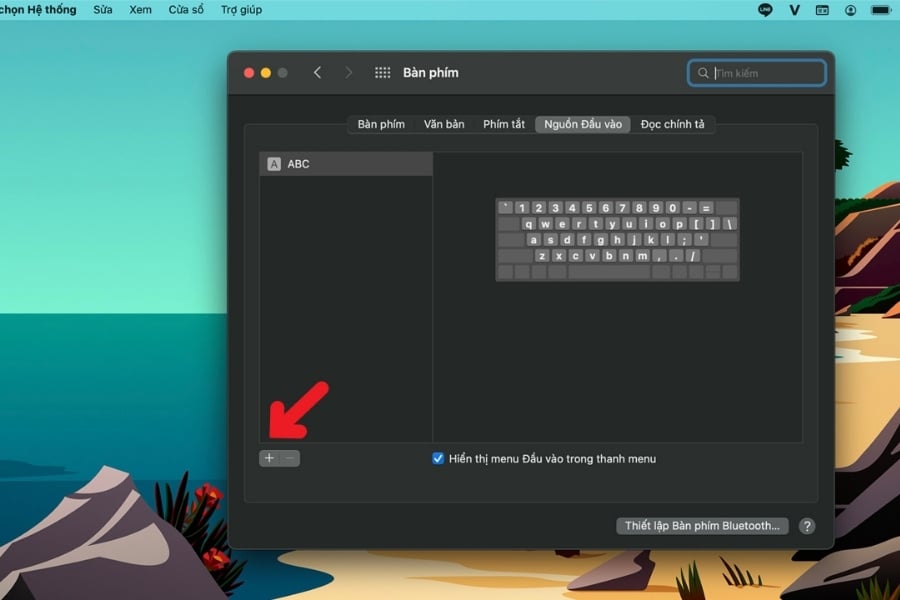
Task: Click the battery status icon
Action: (881, 10)
